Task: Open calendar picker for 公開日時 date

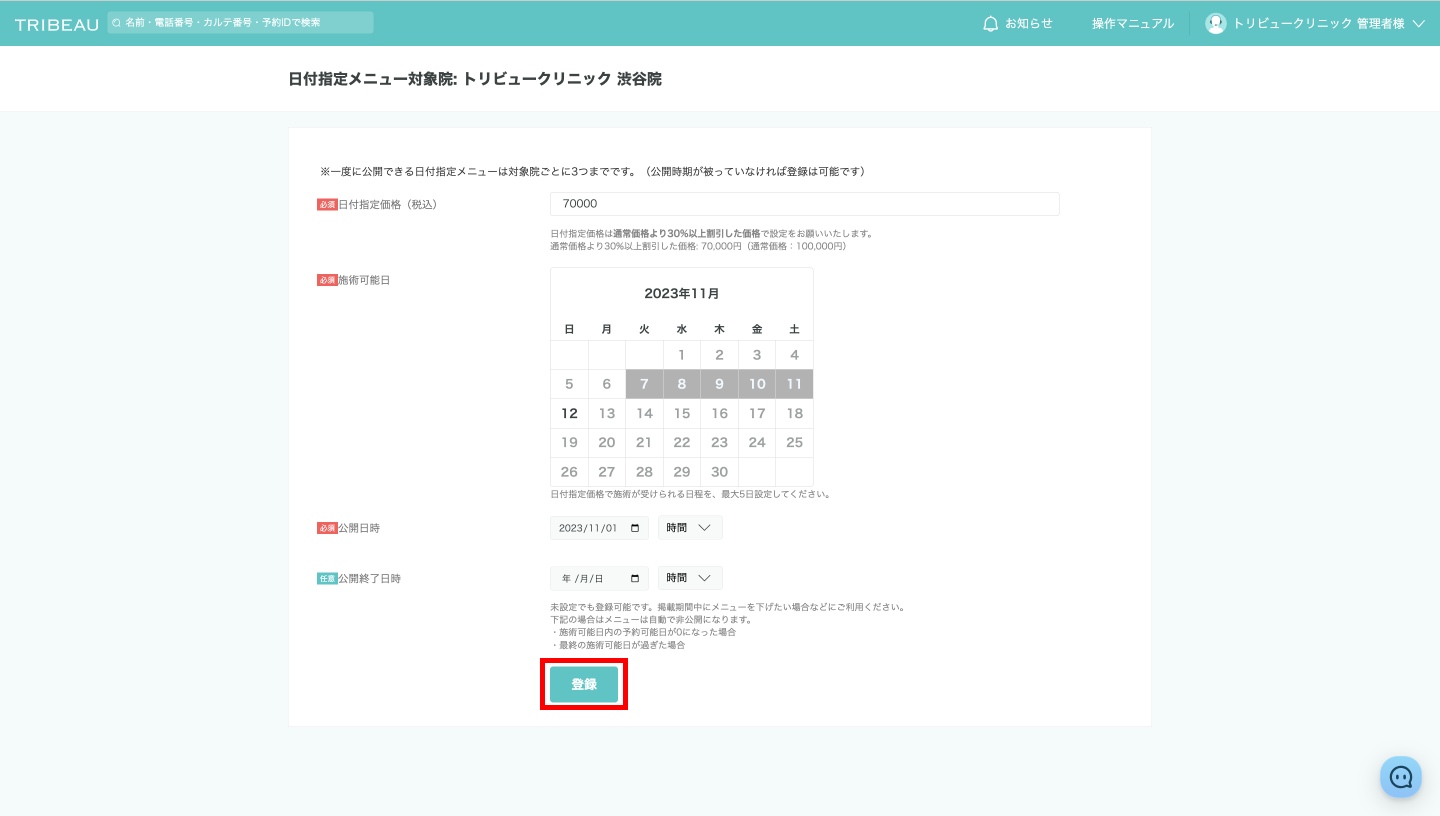Action: 635,528
